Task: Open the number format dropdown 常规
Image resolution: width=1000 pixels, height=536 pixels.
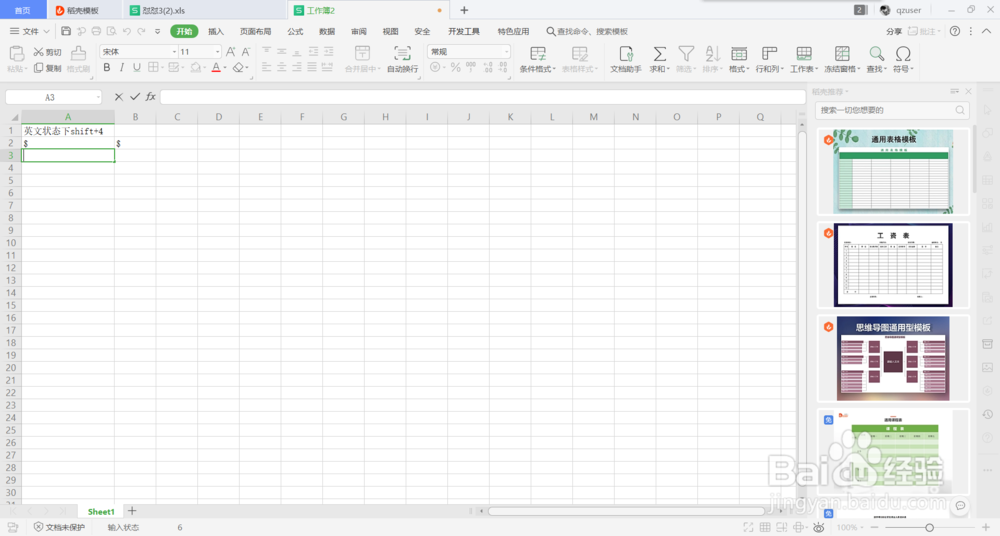Action: (x=506, y=52)
